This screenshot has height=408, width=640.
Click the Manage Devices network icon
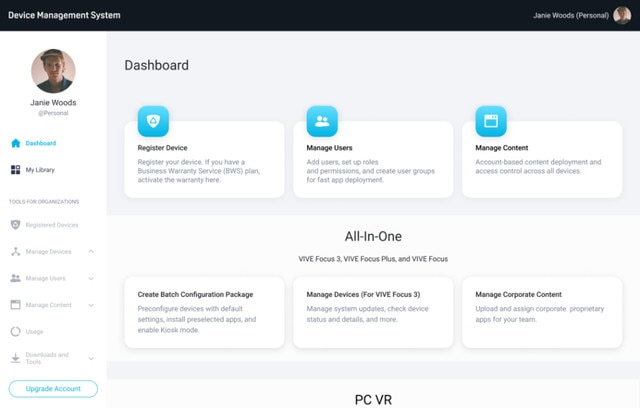click(x=16, y=251)
